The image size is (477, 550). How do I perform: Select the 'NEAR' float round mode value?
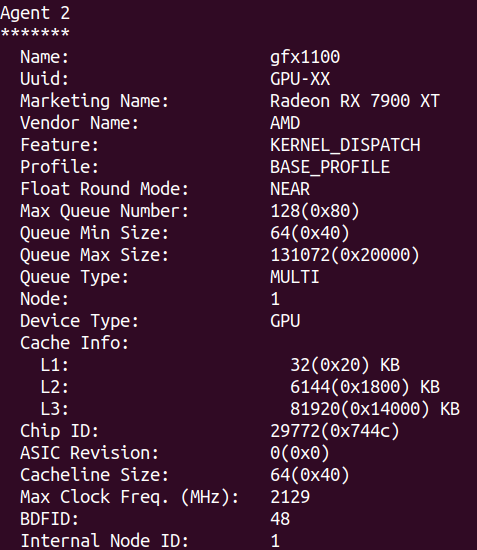290,189
